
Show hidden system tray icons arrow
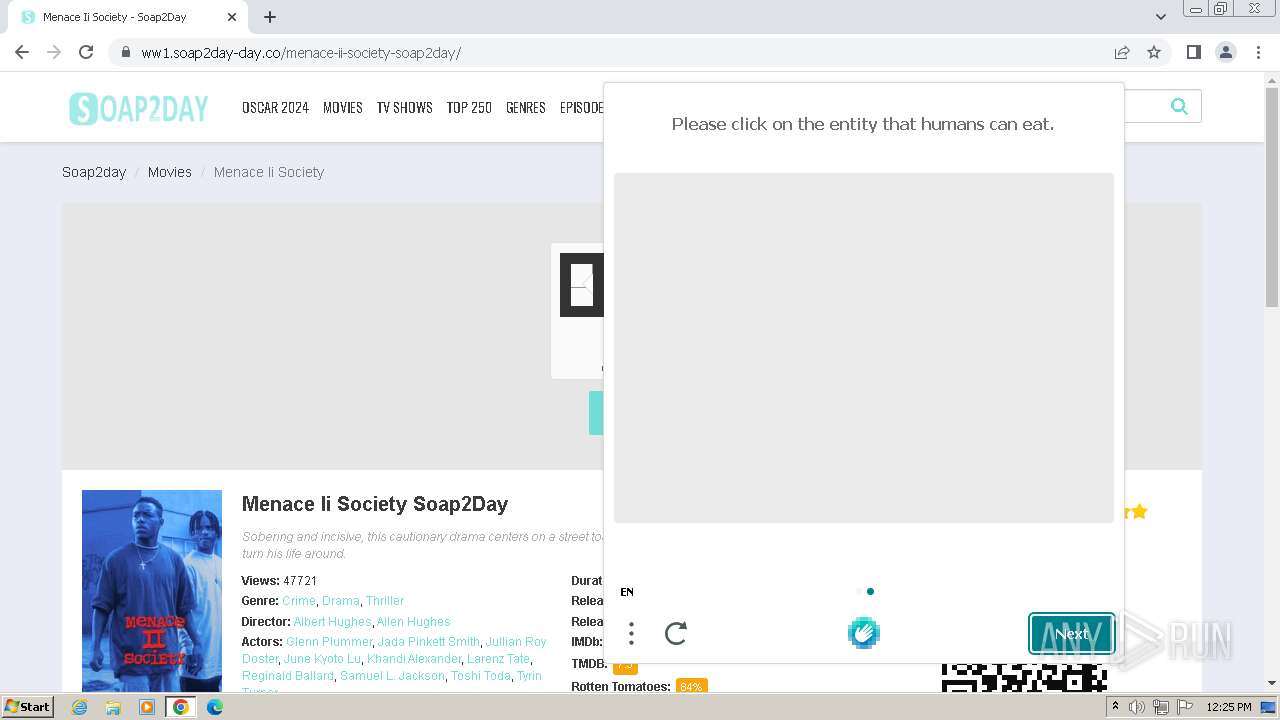(1116, 707)
